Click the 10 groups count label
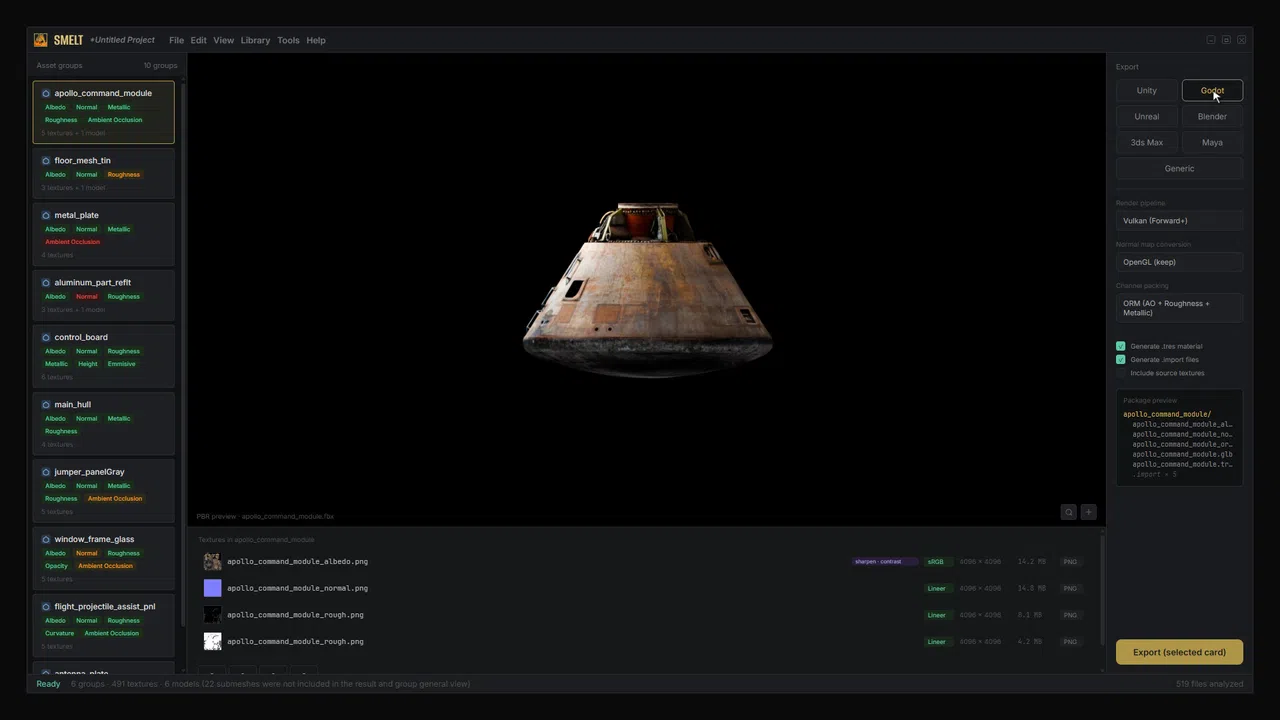The width and height of the screenshot is (1280, 720). 160,66
